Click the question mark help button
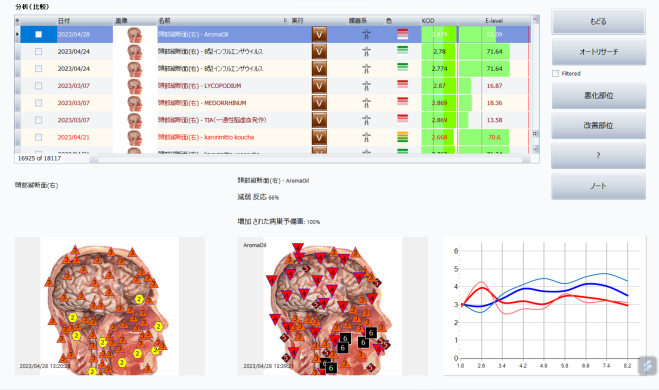Screen dimensions: 659x390 click(598, 155)
